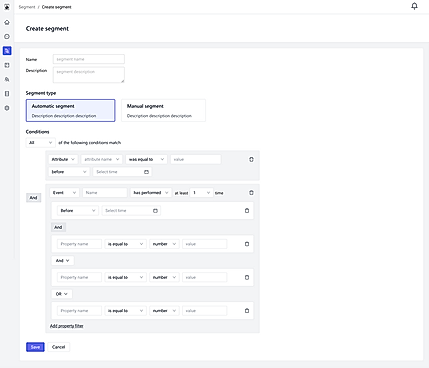429x368 pixels.
Task: Open calendar icon in Event time filter
Action: pyautogui.click(x=155, y=211)
